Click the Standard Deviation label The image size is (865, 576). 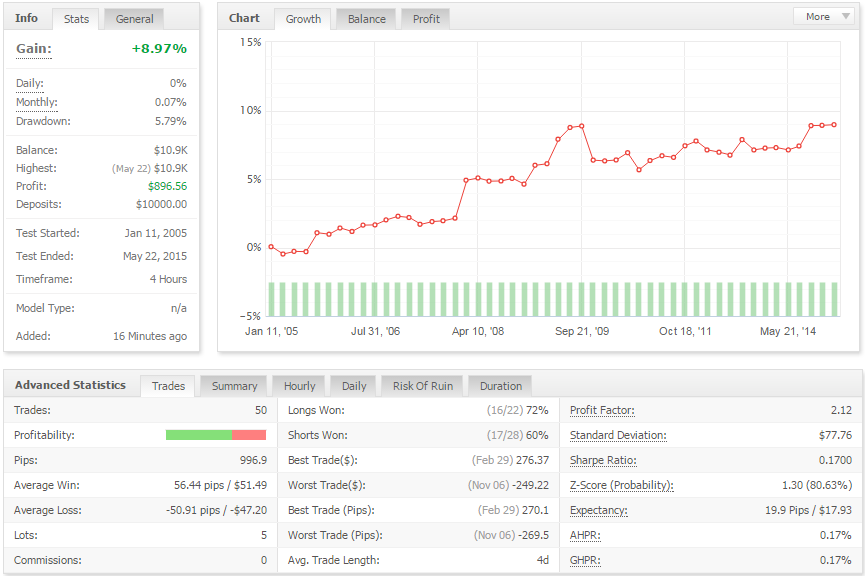point(618,435)
